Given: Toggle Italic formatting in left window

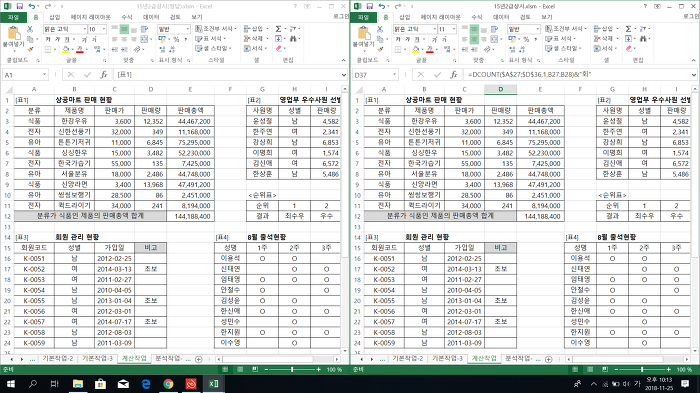Looking at the screenshot, I should pos(57,39).
